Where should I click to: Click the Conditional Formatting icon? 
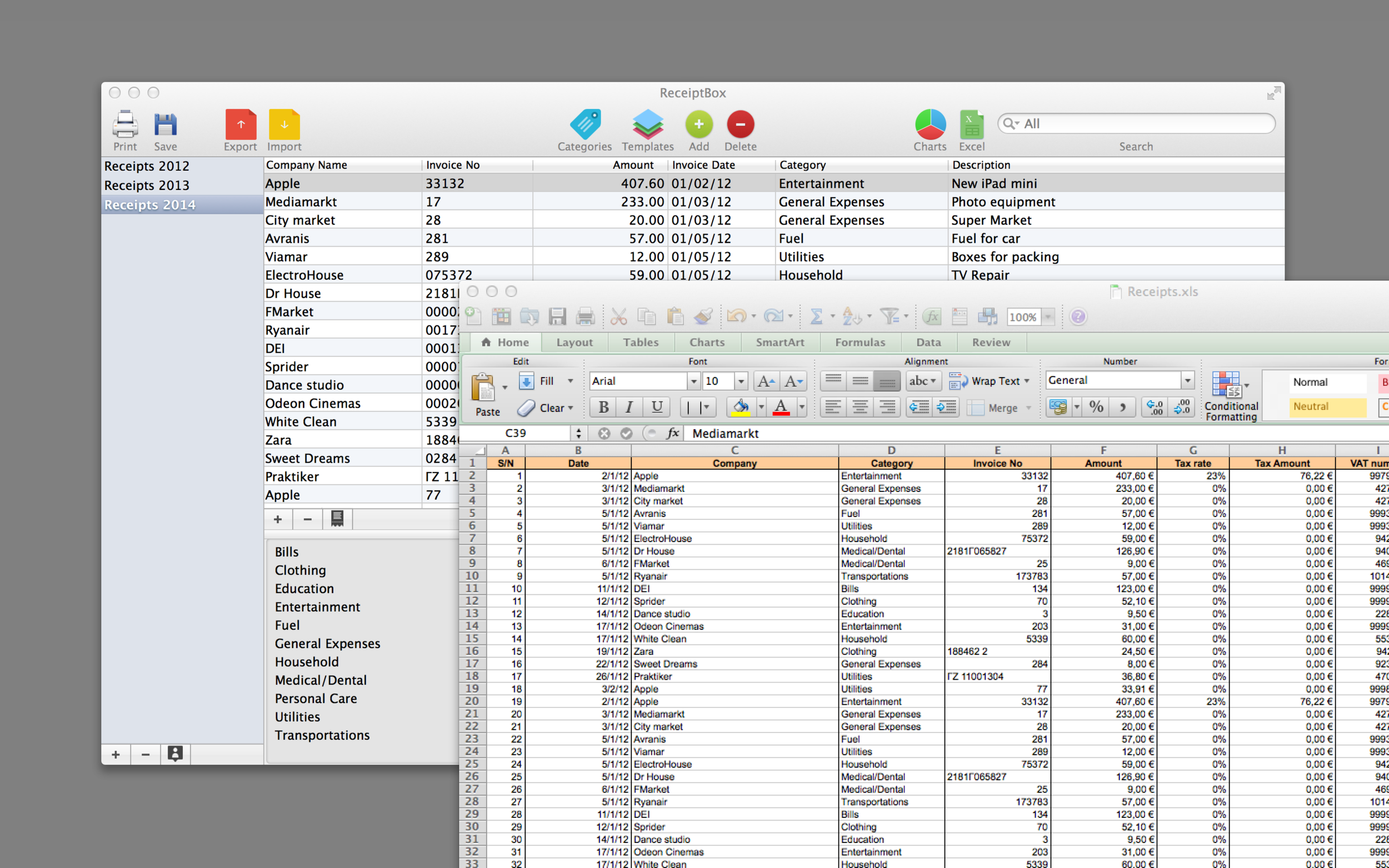click(x=1226, y=384)
